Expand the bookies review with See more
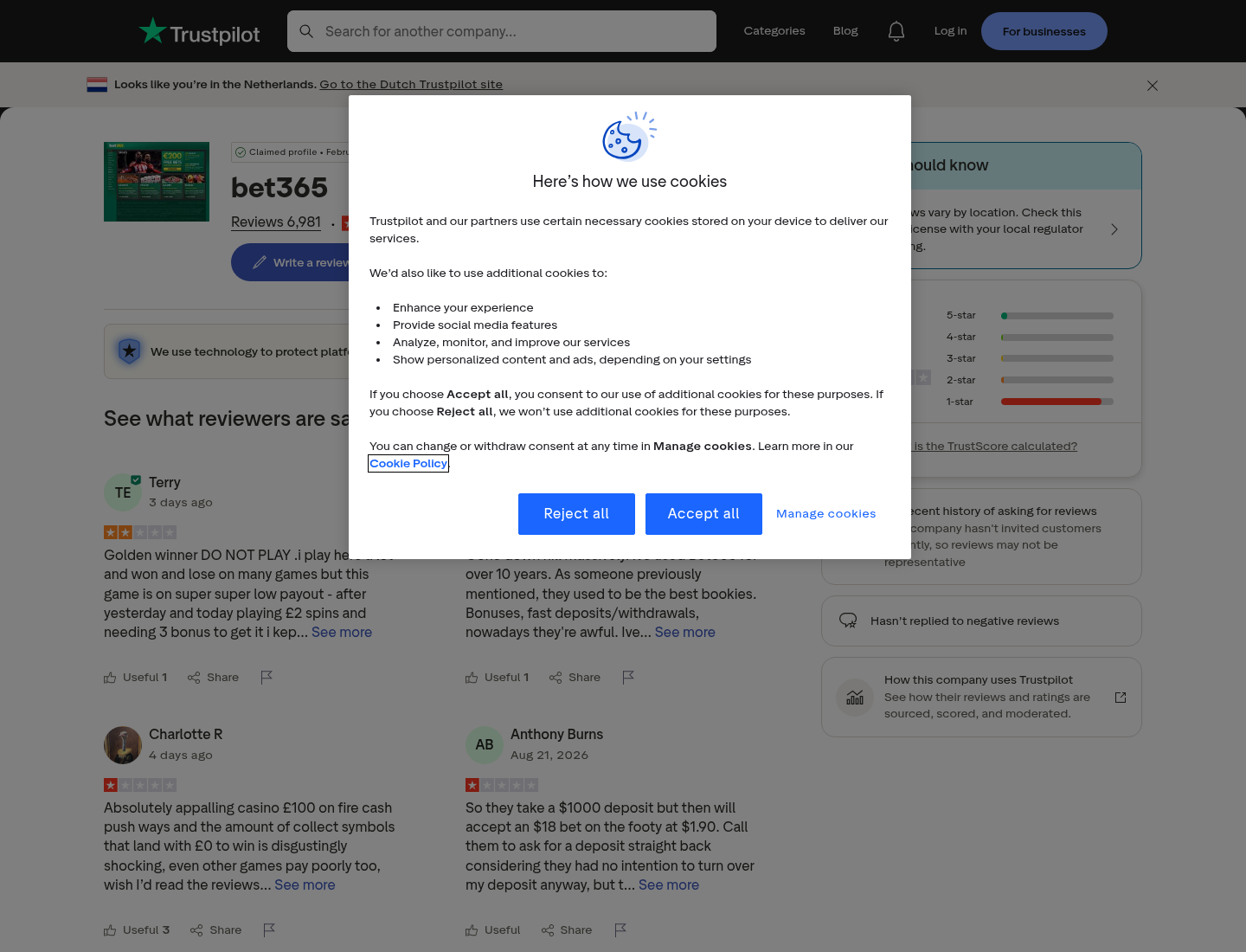 click(685, 633)
